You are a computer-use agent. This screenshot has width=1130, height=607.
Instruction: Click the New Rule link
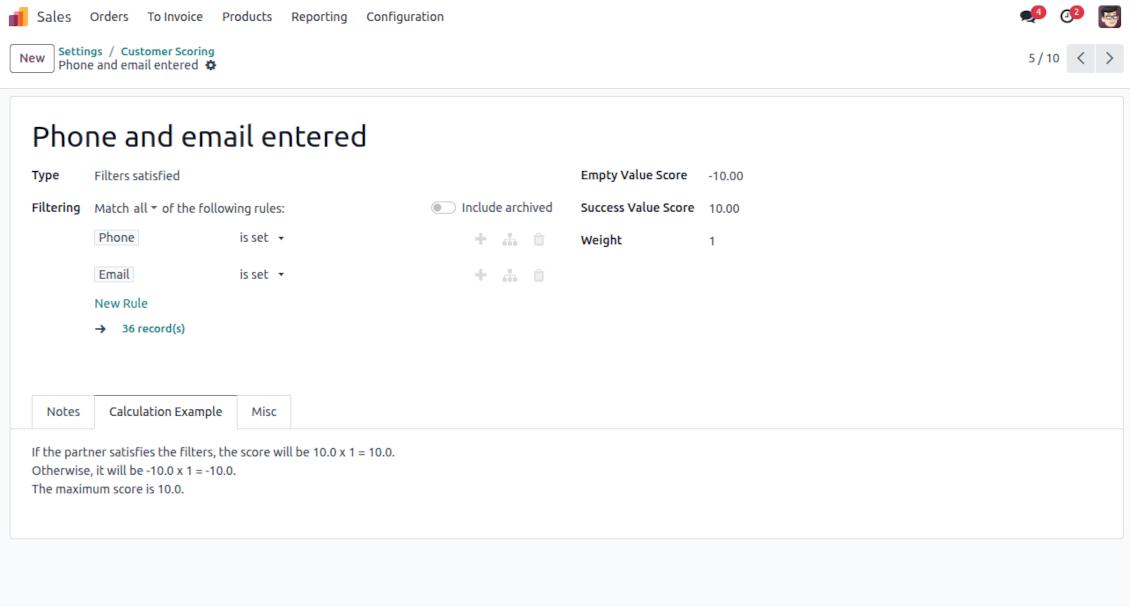coord(121,304)
